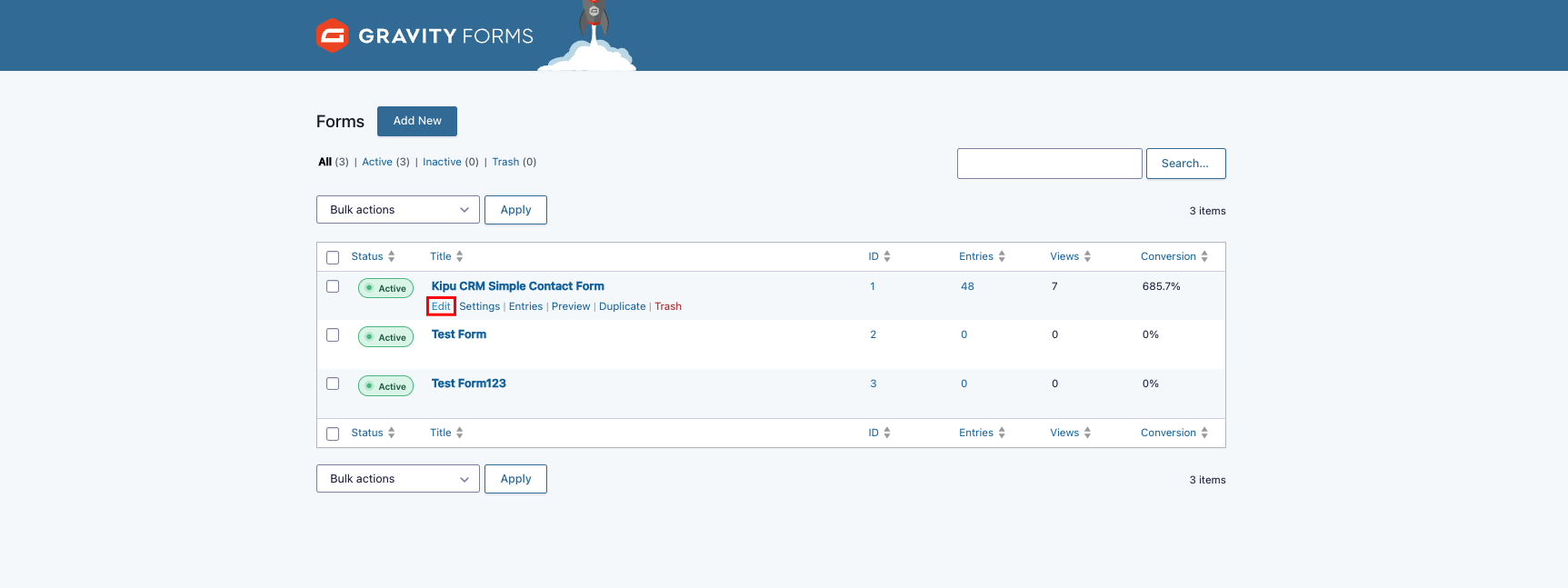Sort by Status using header sort arrows
The image size is (1568, 588).
pos(391,256)
